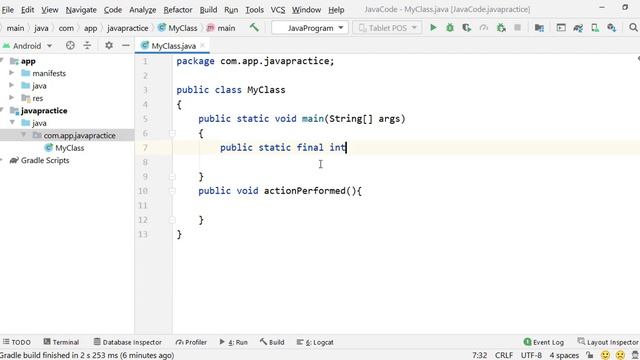
Task: Click the Search Everywhere magnifier icon
Action: click(633, 27)
